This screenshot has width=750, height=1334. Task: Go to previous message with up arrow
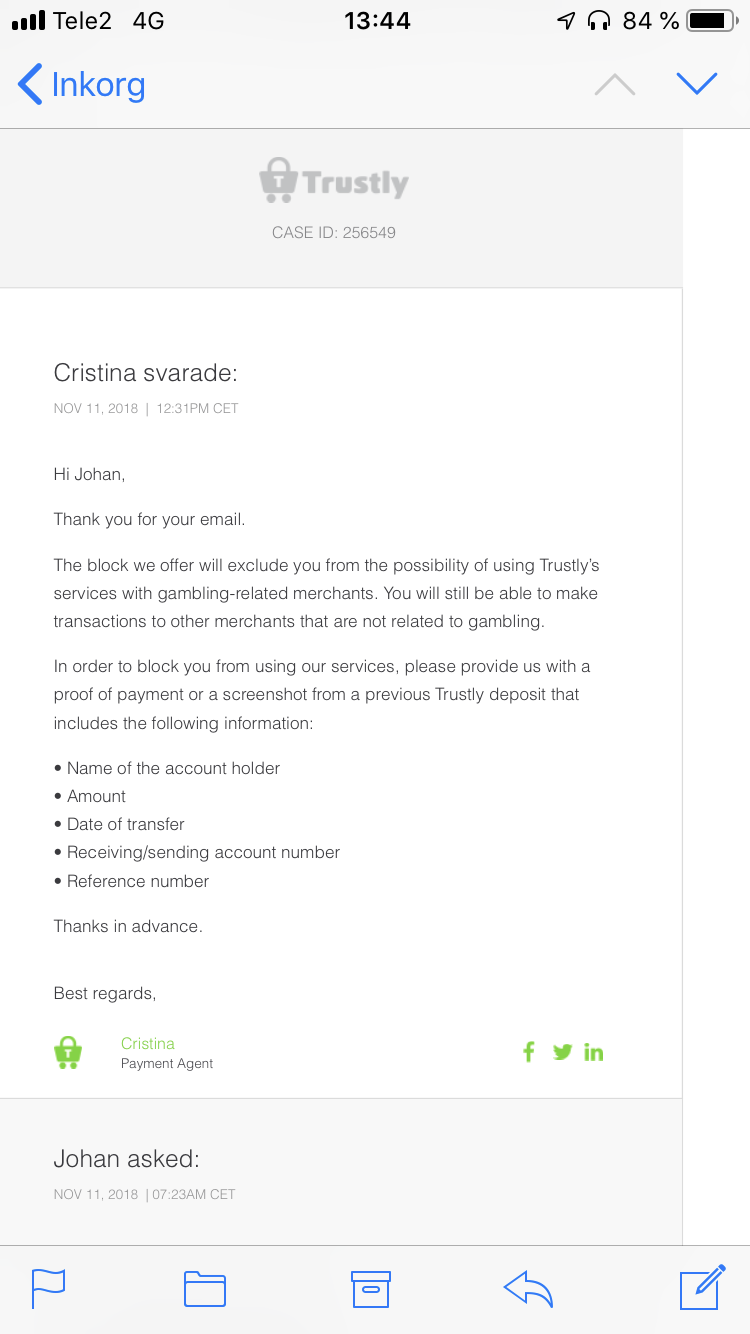coord(614,85)
